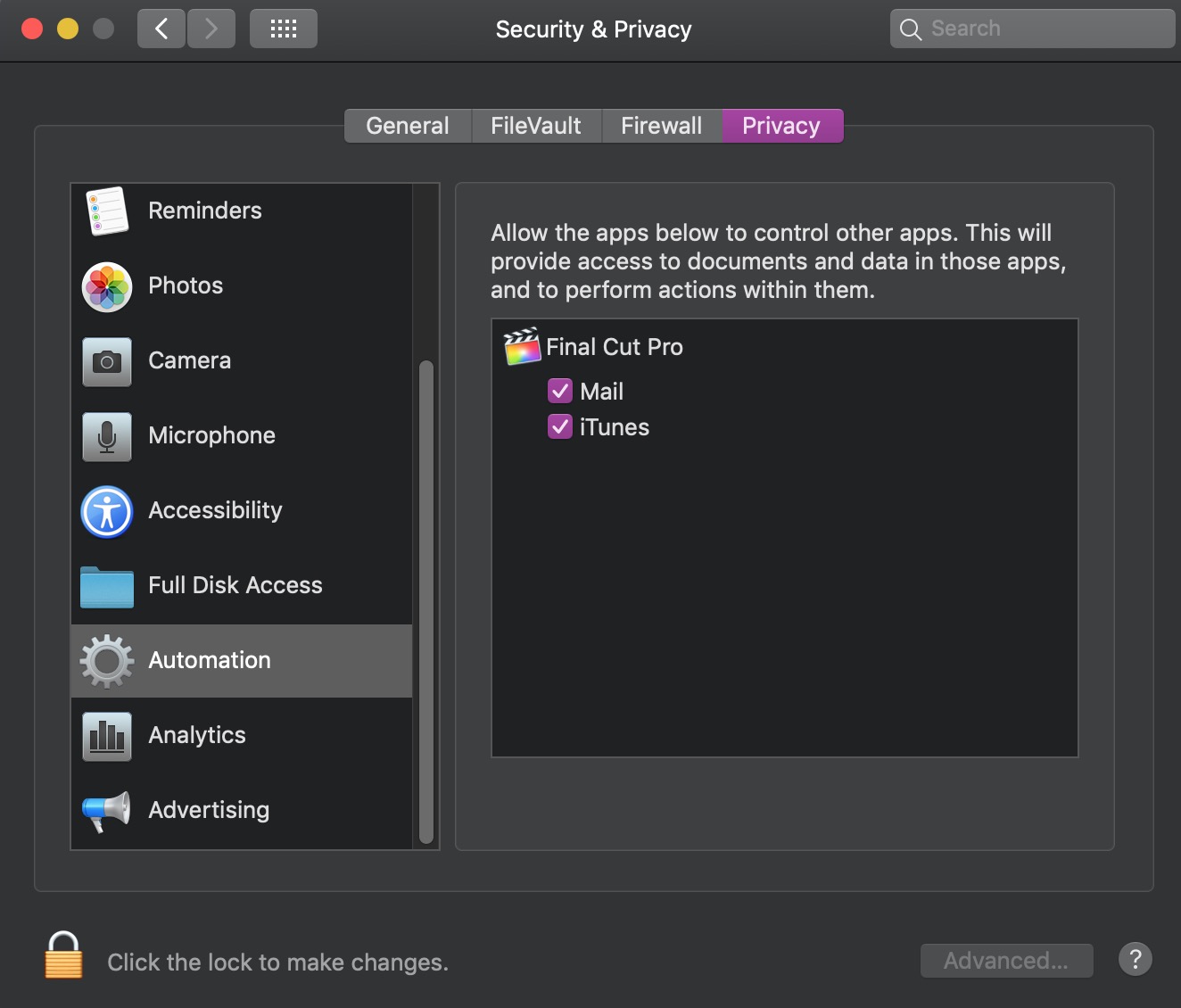Select the Reminders label in the list

point(205,211)
